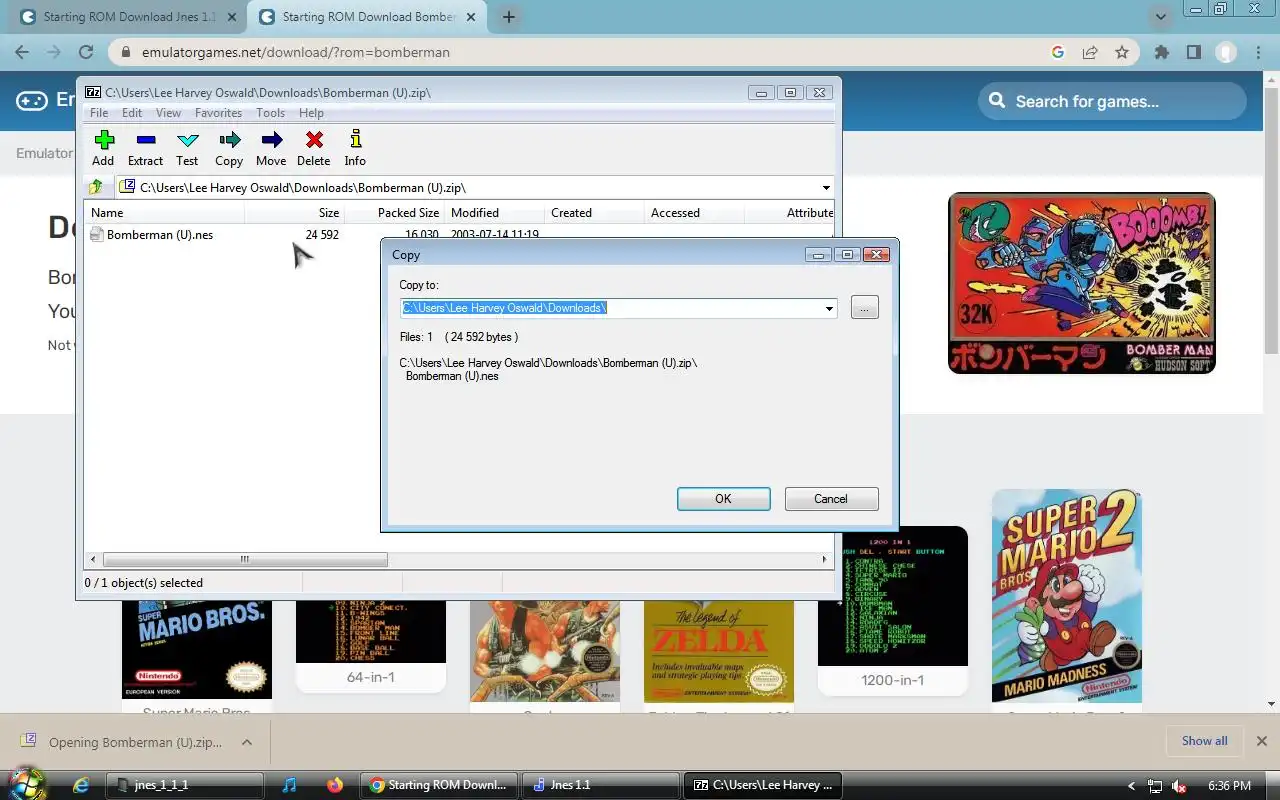Click the Bomberman cover art image
1280x800 pixels.
[x=1081, y=283]
